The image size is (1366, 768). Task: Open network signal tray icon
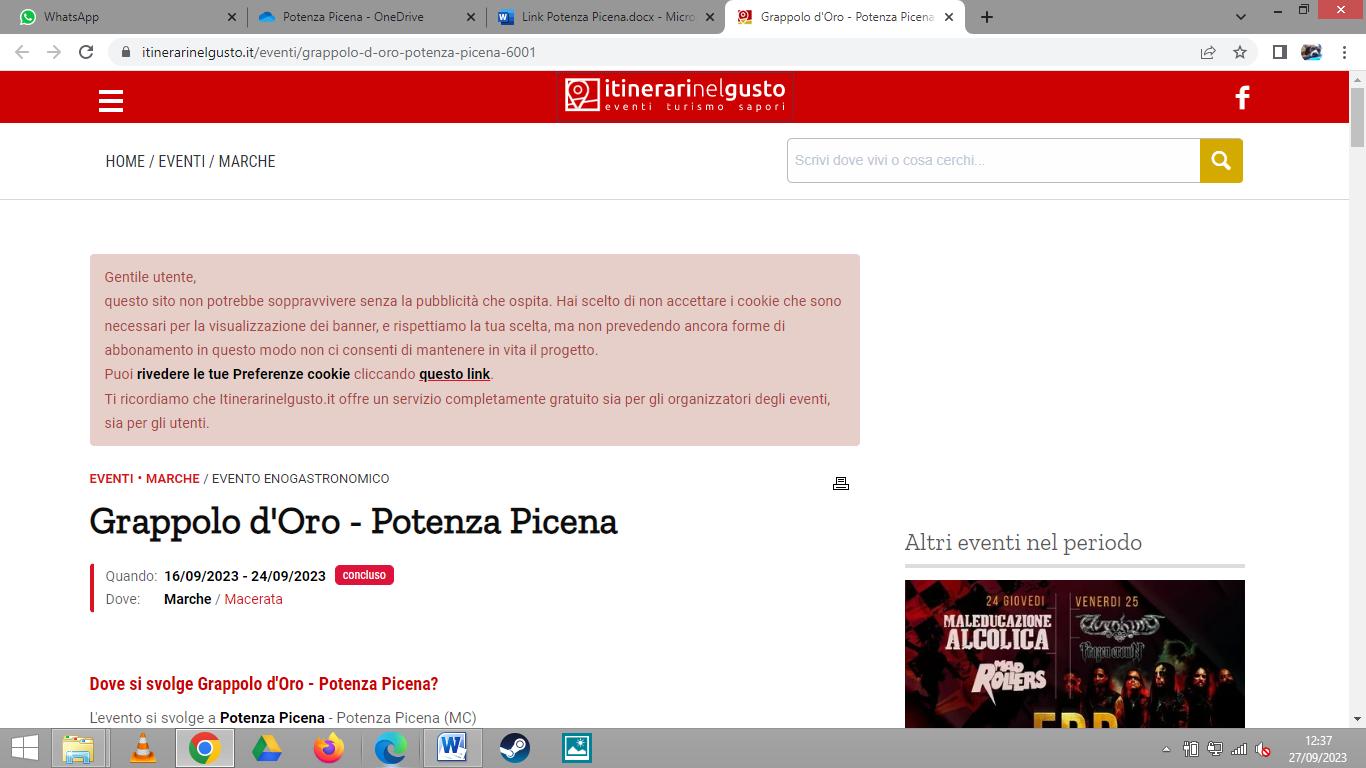tap(1239, 749)
